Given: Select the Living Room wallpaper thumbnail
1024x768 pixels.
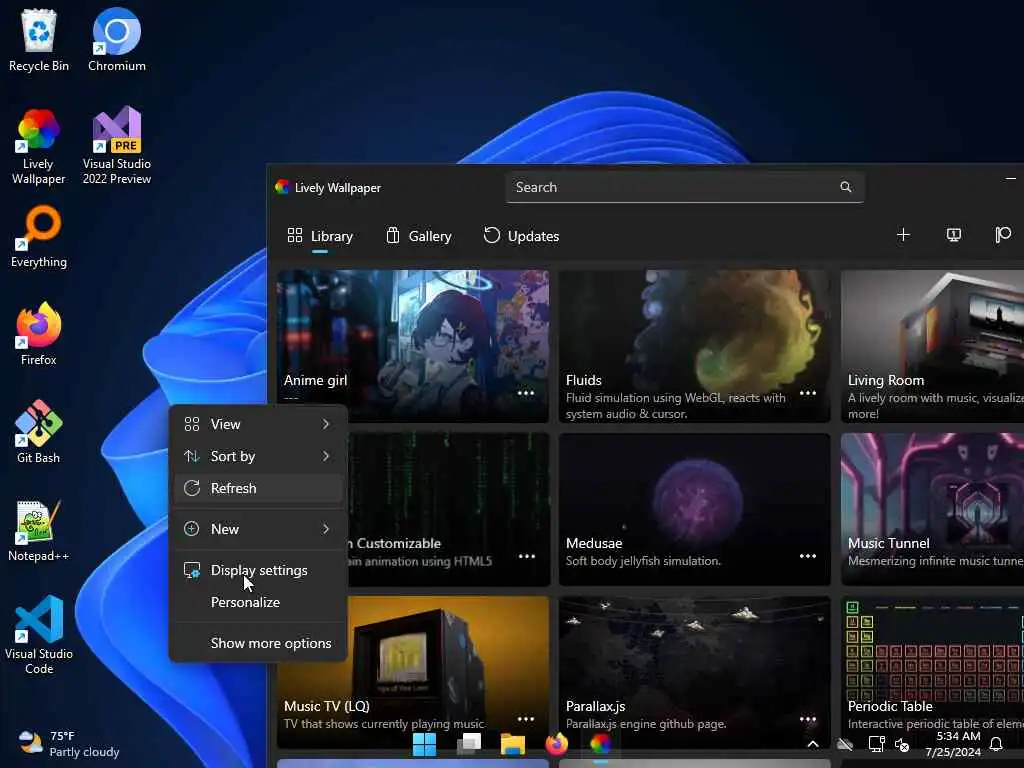Looking at the screenshot, I should [x=932, y=346].
